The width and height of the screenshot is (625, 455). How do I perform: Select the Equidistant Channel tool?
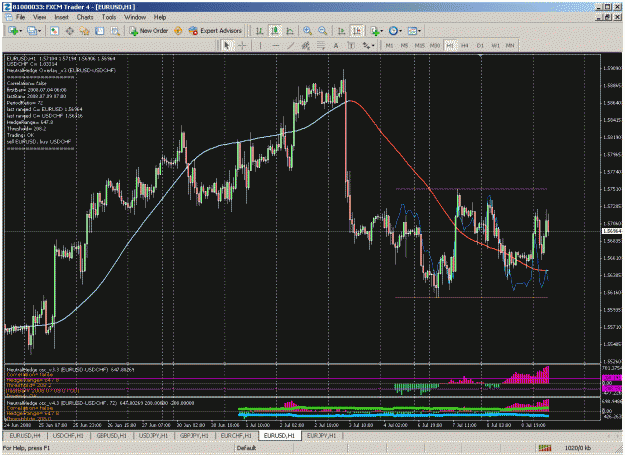click(305, 45)
